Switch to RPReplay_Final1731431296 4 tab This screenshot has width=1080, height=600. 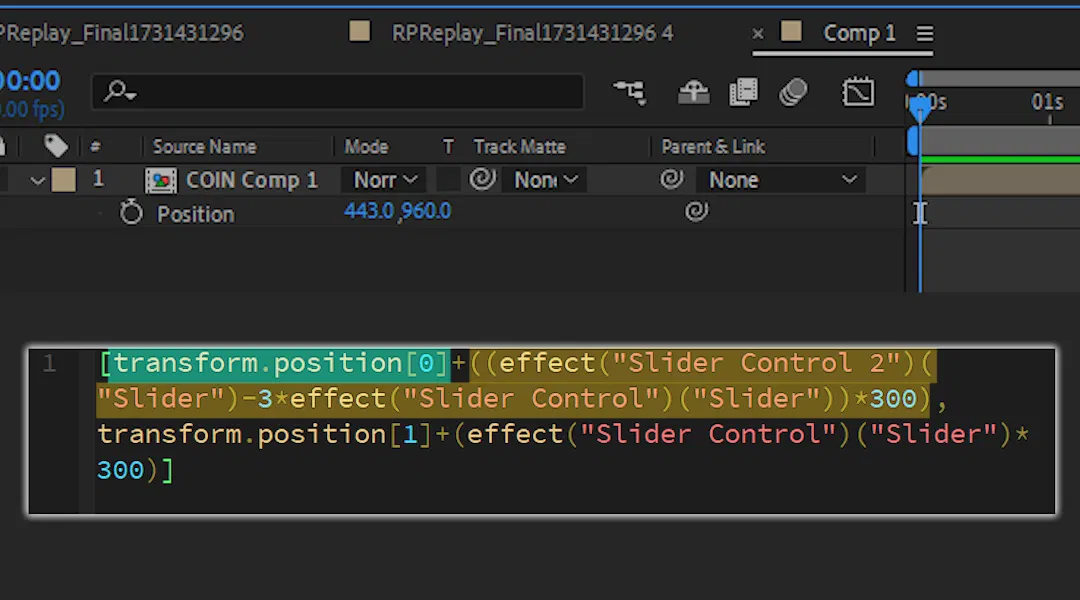[x=532, y=32]
